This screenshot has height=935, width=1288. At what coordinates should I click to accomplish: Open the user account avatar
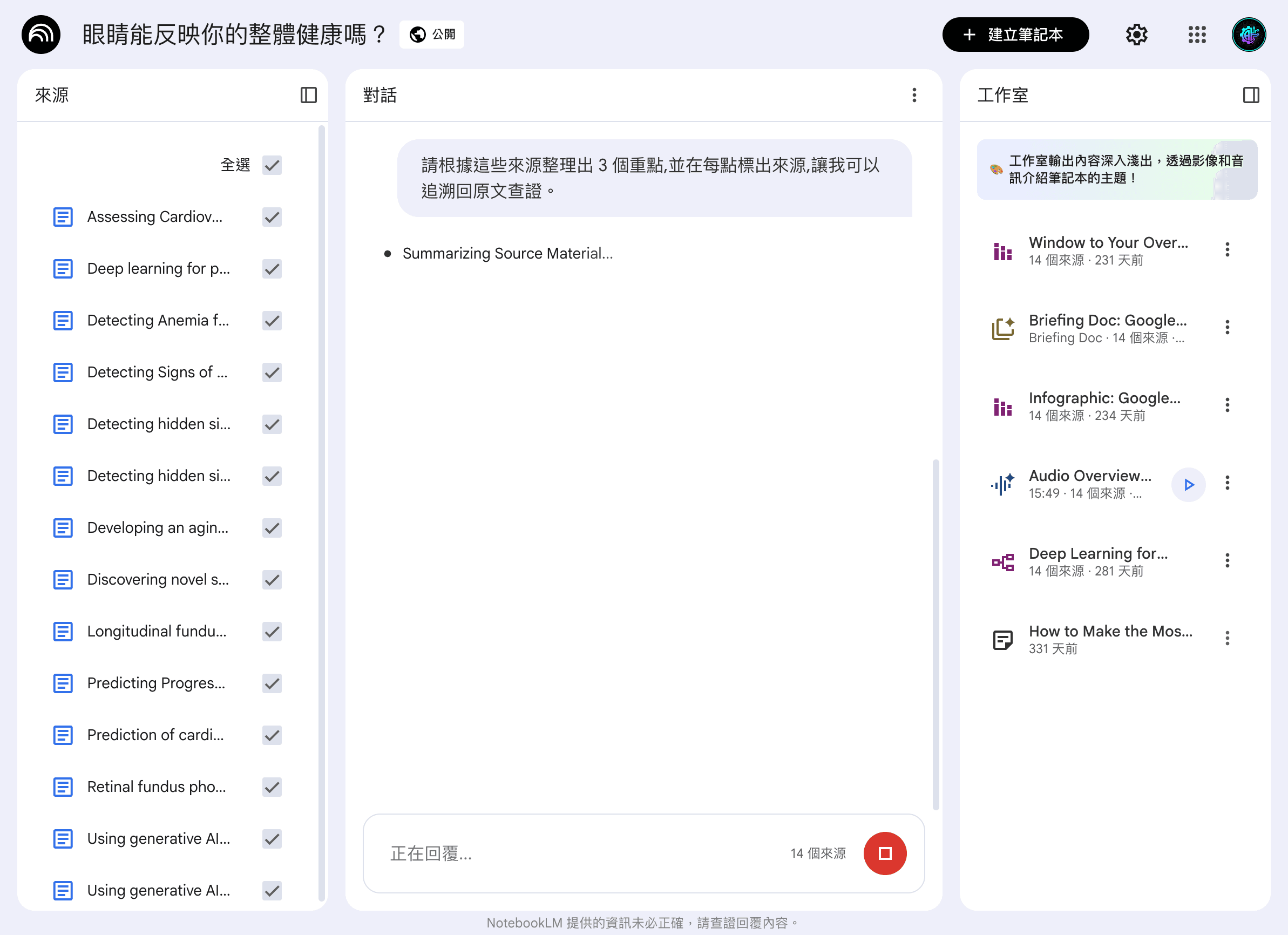tap(1248, 35)
